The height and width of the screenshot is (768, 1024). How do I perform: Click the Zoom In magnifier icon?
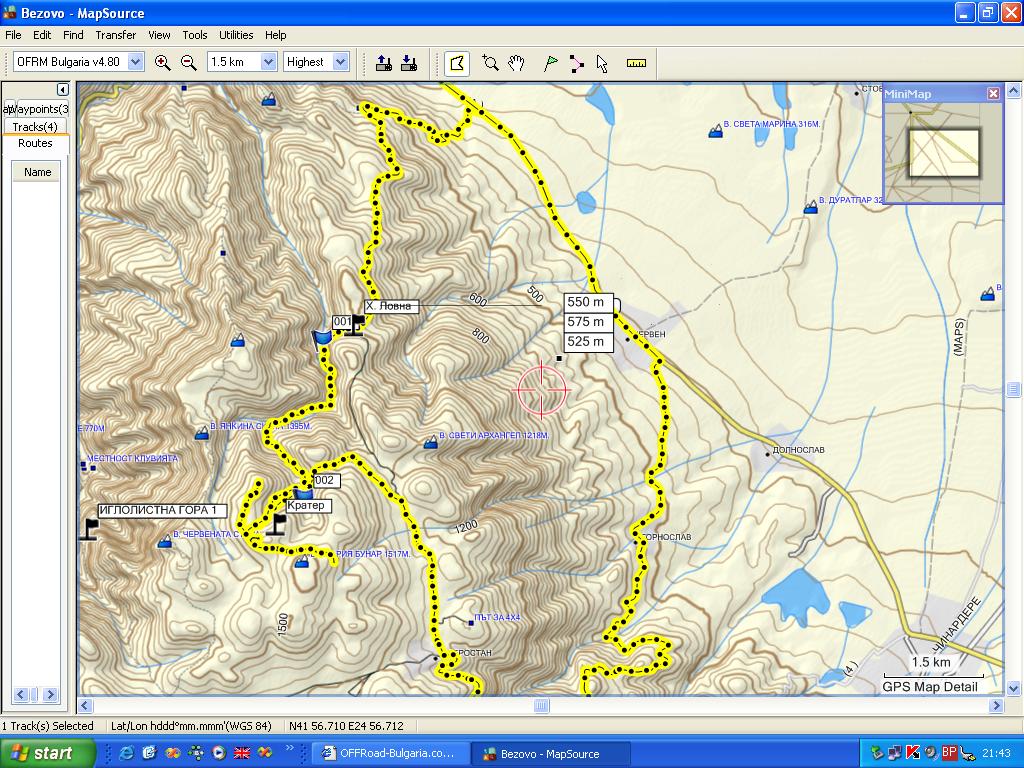(163, 62)
